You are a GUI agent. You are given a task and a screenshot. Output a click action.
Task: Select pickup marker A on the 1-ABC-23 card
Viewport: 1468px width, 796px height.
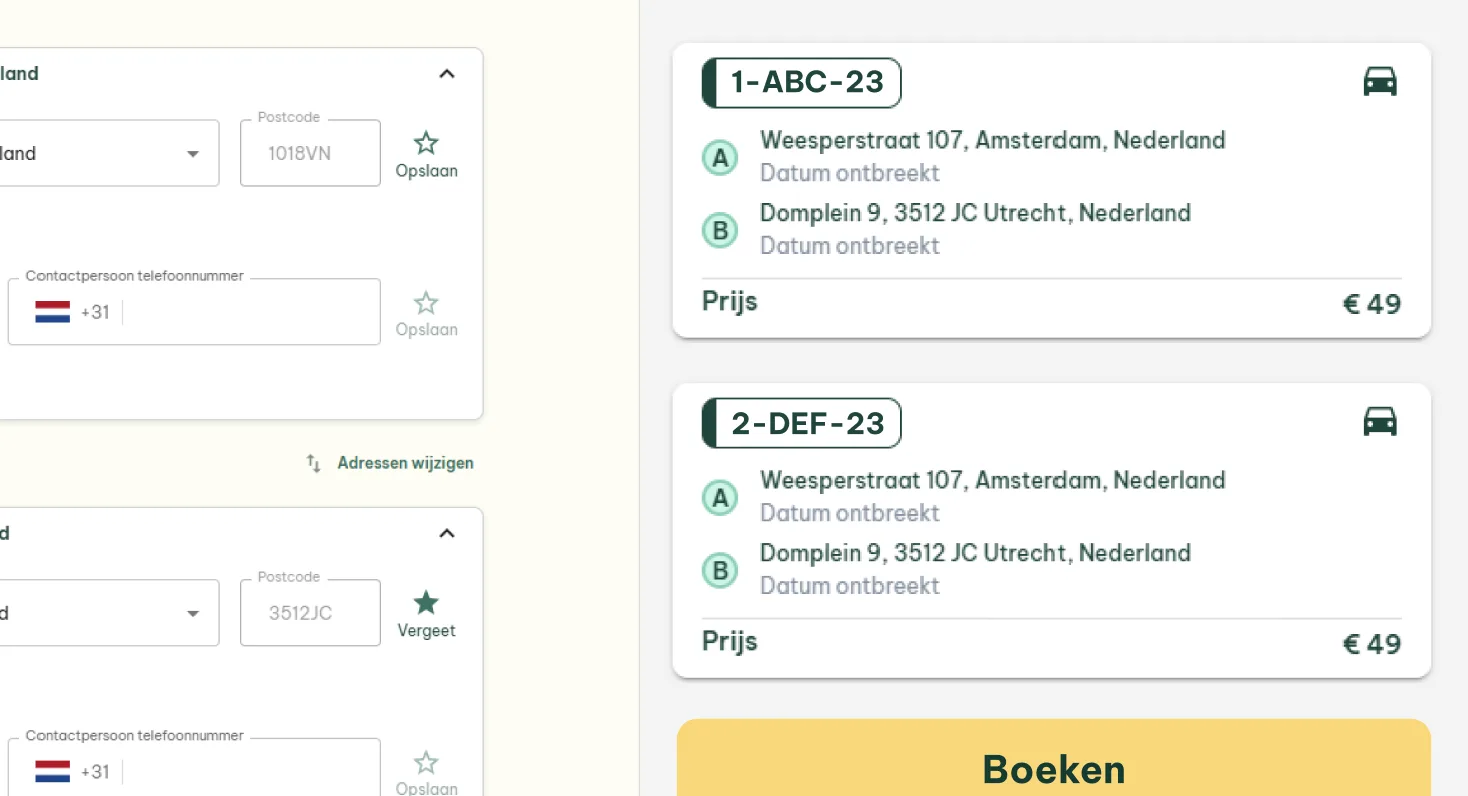coord(720,158)
